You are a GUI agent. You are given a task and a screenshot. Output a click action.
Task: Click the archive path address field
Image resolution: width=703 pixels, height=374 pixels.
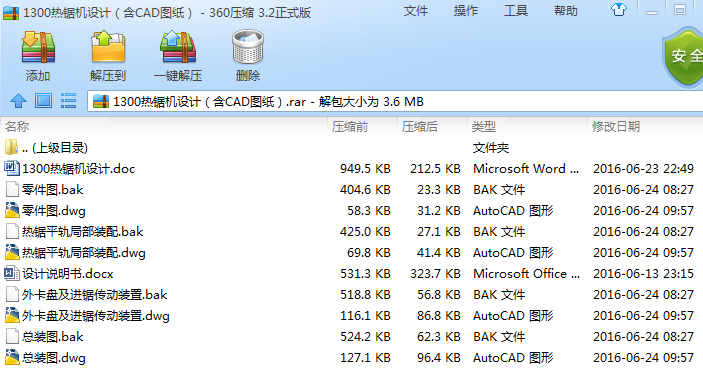[x=395, y=101]
